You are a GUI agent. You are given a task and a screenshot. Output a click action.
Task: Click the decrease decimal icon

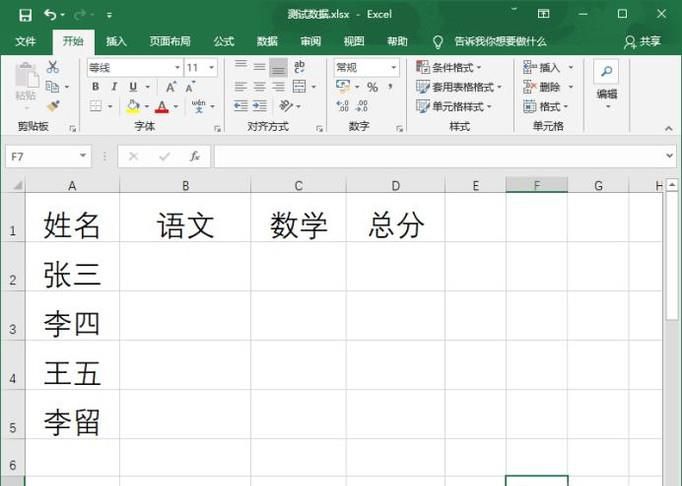pos(362,106)
